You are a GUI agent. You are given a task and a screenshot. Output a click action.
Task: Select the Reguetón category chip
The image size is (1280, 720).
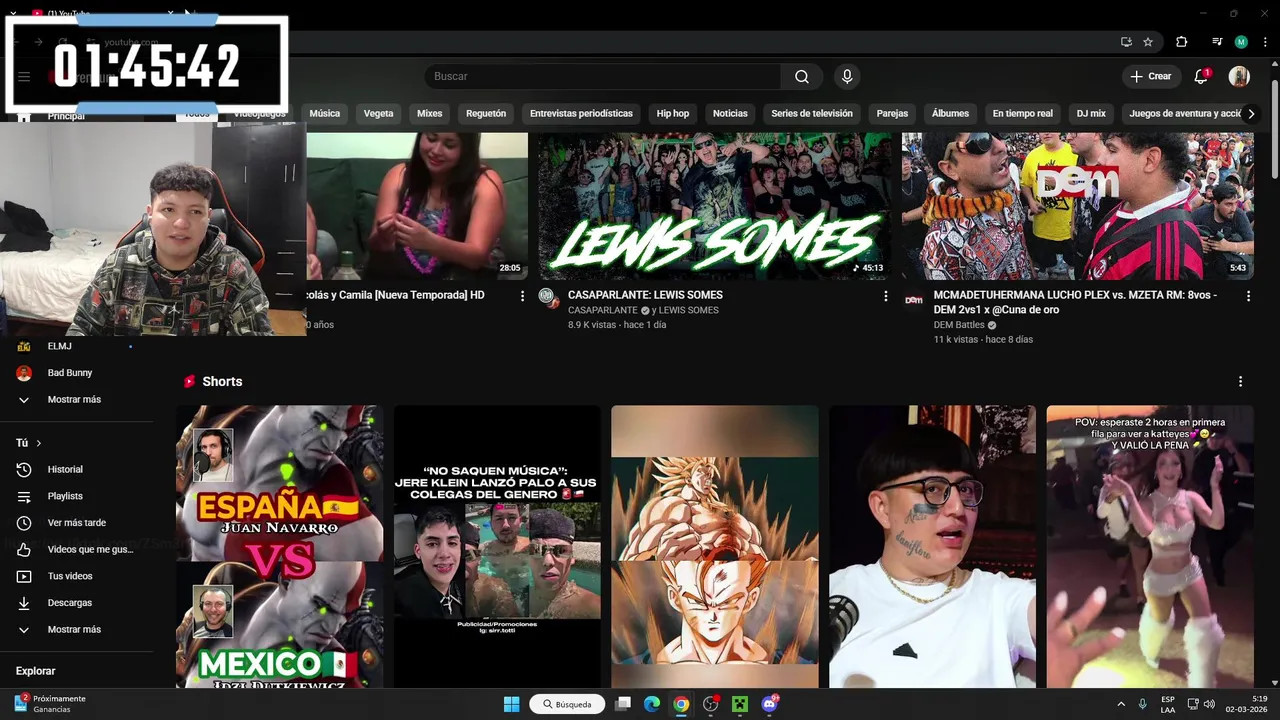pos(486,114)
